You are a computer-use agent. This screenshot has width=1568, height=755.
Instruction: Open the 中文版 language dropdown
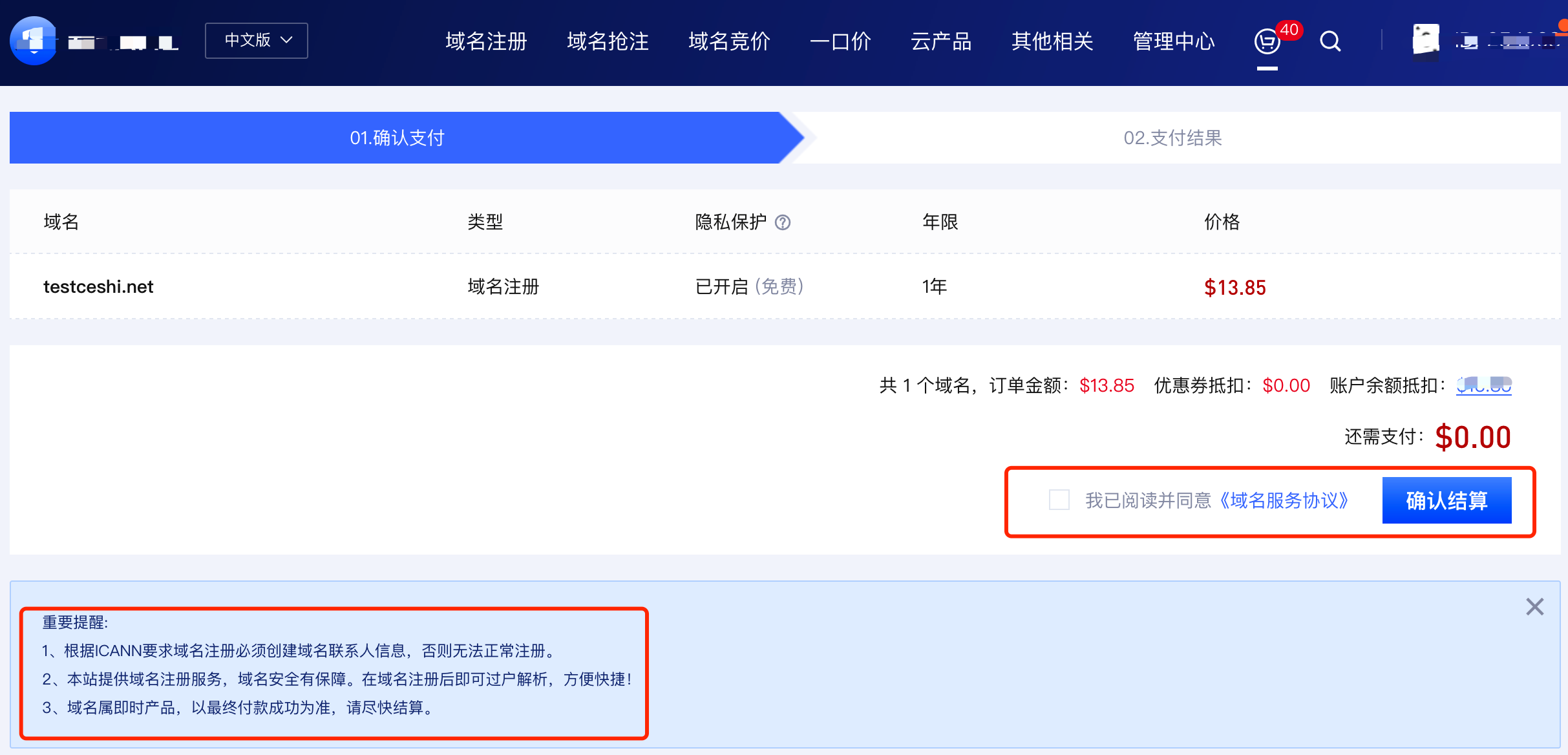(x=257, y=41)
